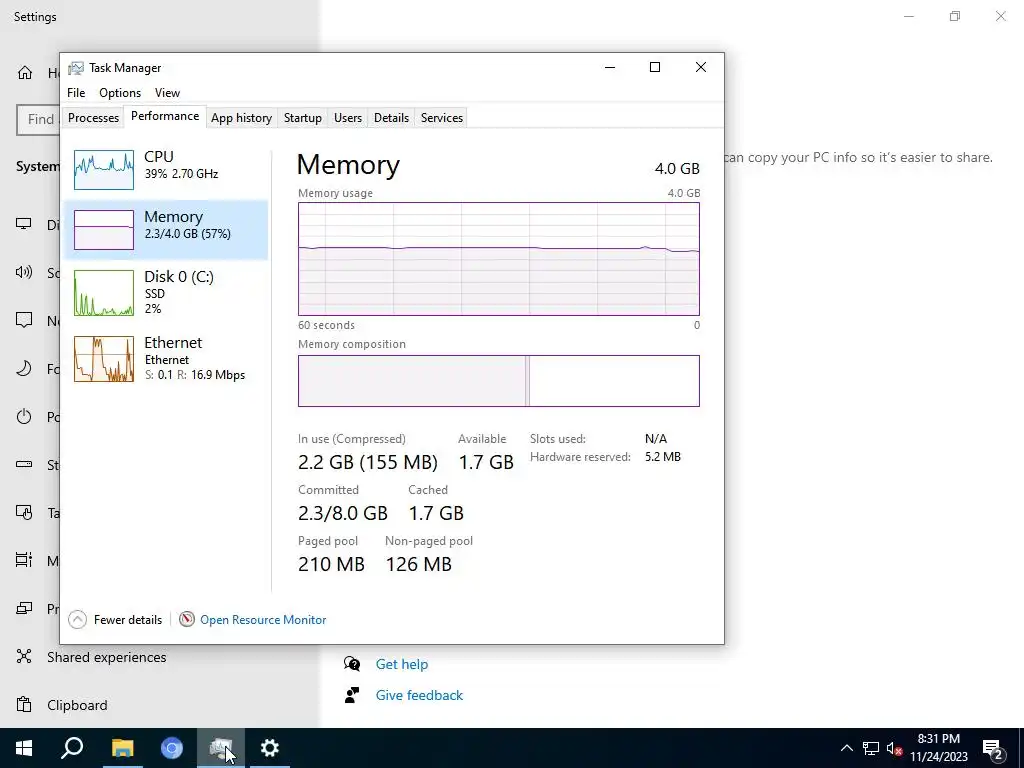1024x768 pixels.
Task: Click the Memory usage graph
Action: tap(498, 259)
